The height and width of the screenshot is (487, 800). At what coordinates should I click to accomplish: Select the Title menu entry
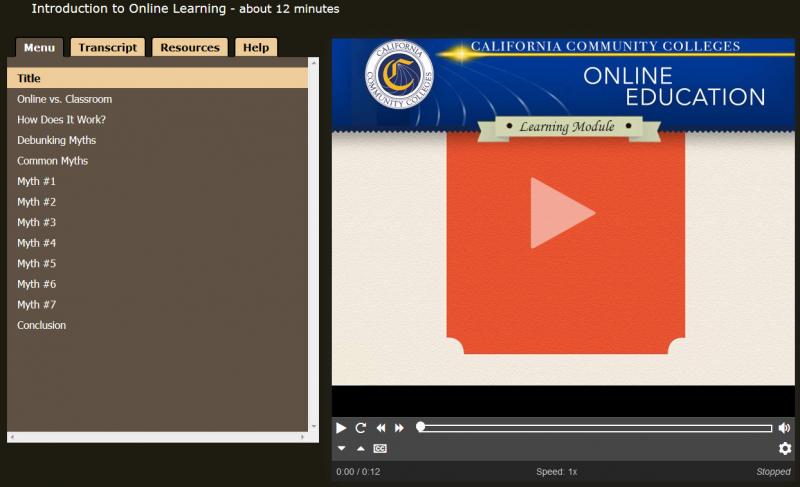(157, 78)
